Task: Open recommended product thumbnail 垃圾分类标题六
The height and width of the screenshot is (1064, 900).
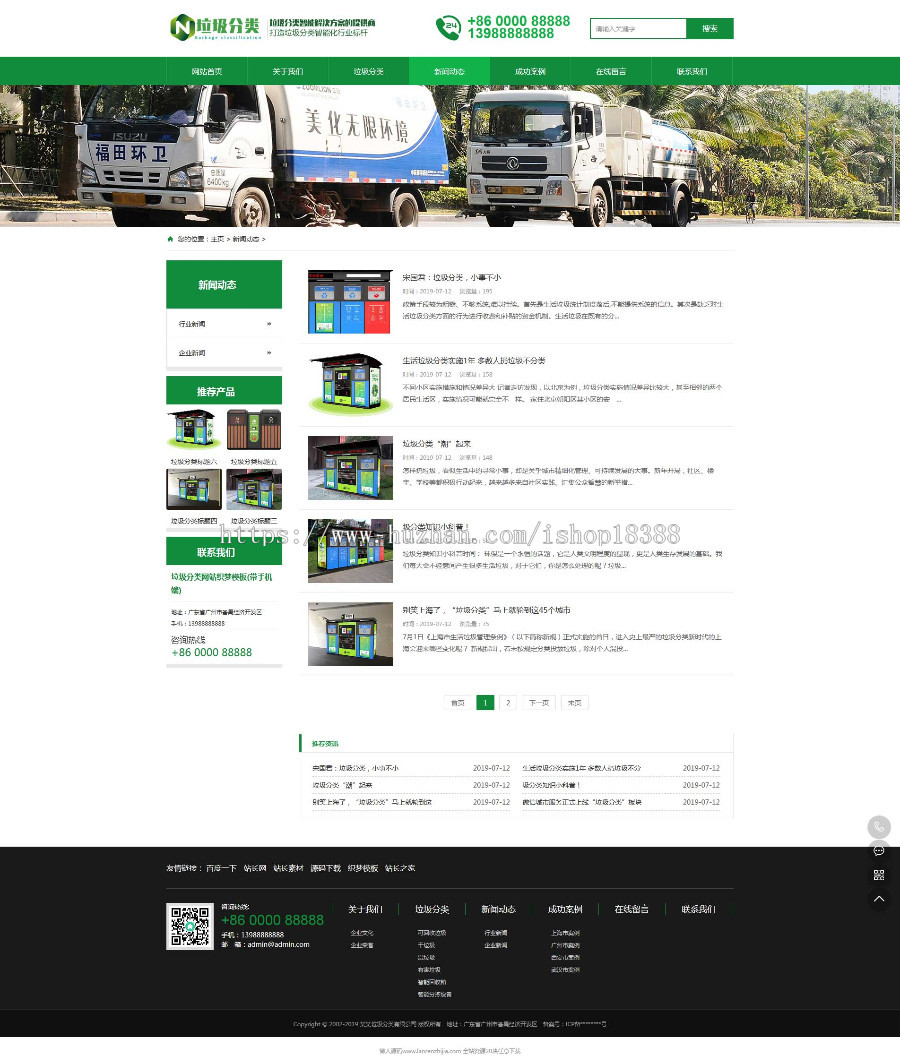Action: tap(194, 430)
